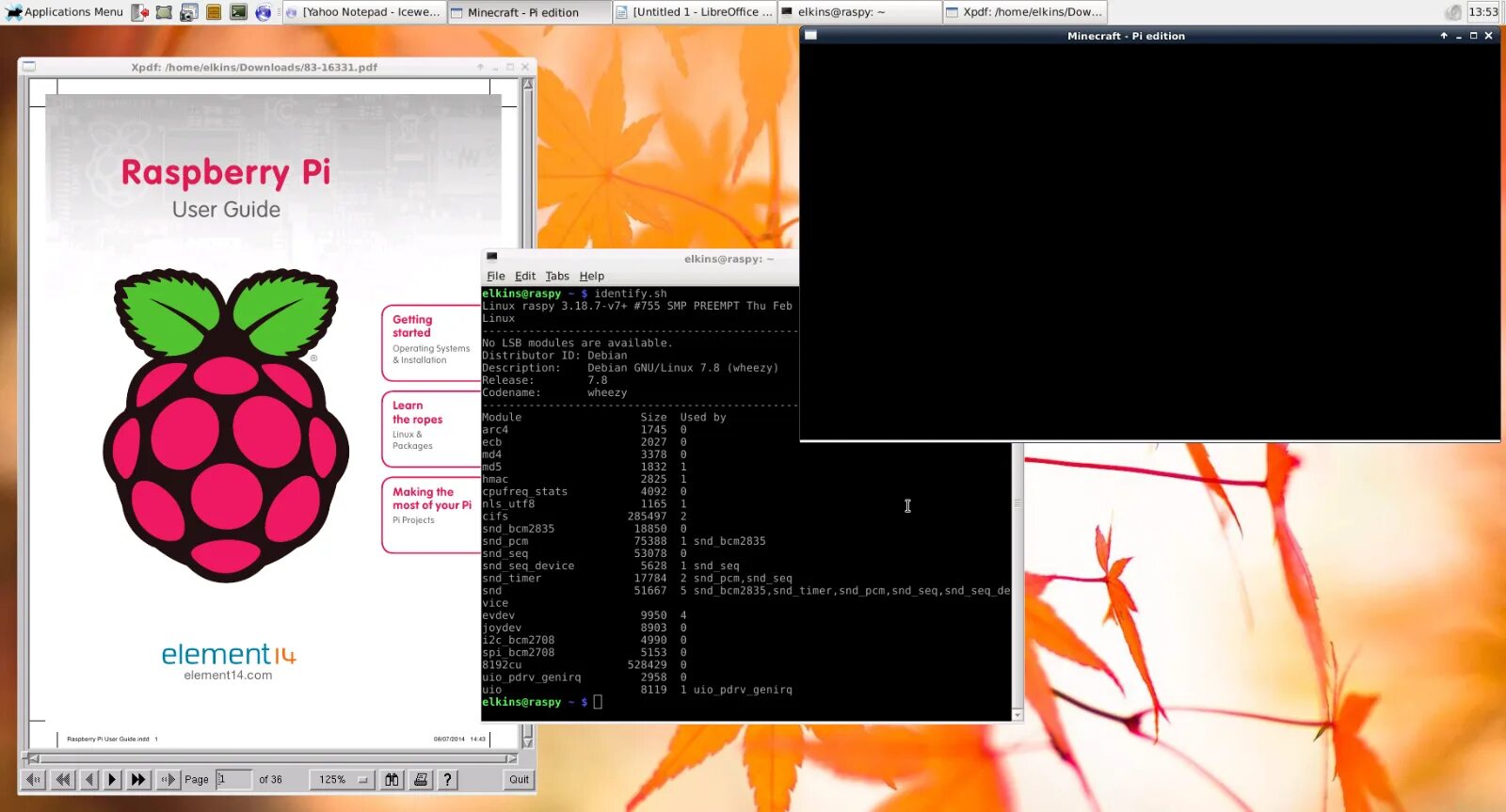Open the terminal Tabs menu

(x=557, y=276)
